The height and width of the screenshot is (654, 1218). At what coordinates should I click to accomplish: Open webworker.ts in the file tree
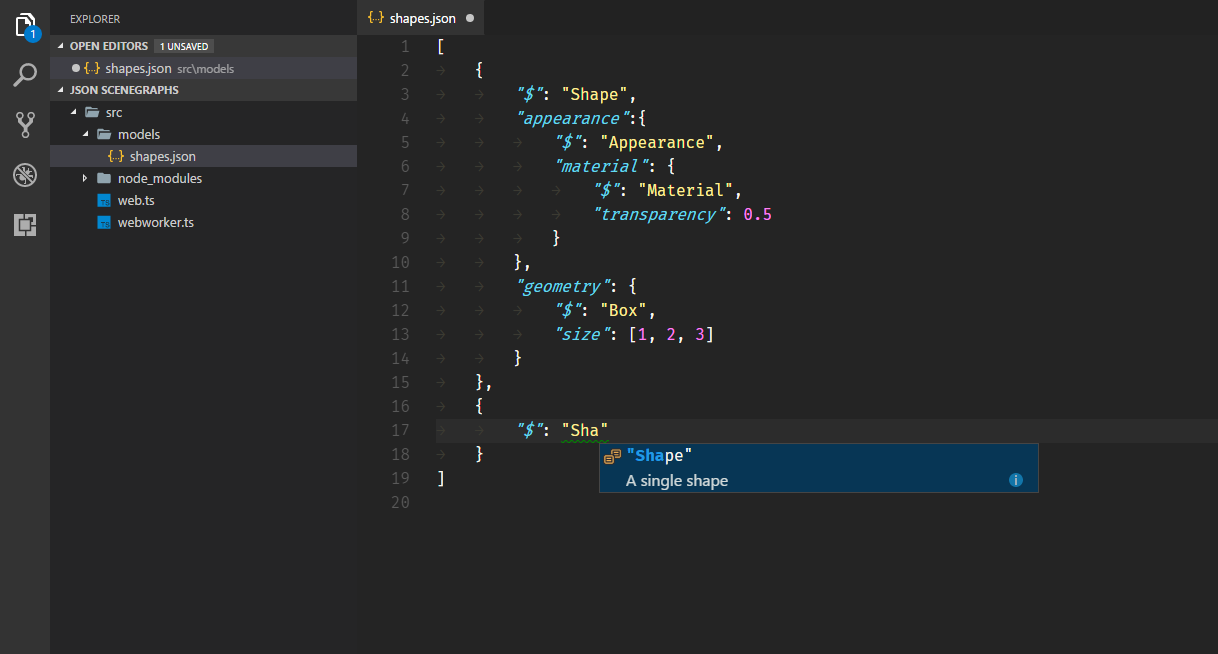[203, 222]
